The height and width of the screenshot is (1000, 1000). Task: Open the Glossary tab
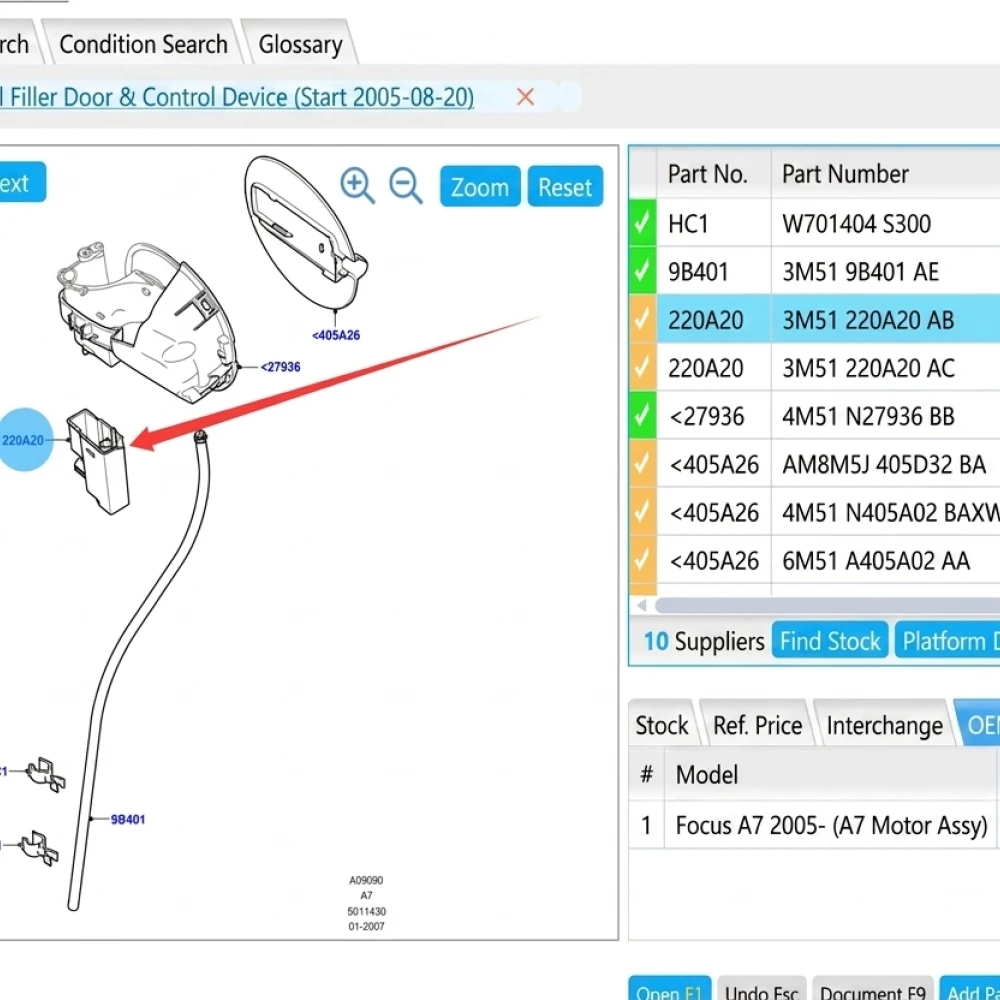[x=300, y=44]
